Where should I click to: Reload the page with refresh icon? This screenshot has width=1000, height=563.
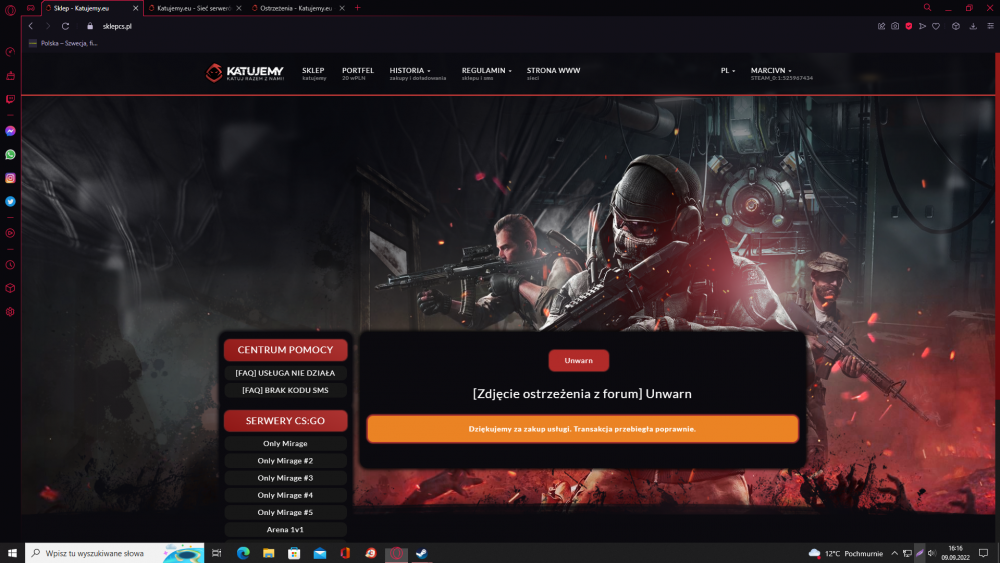click(x=65, y=26)
